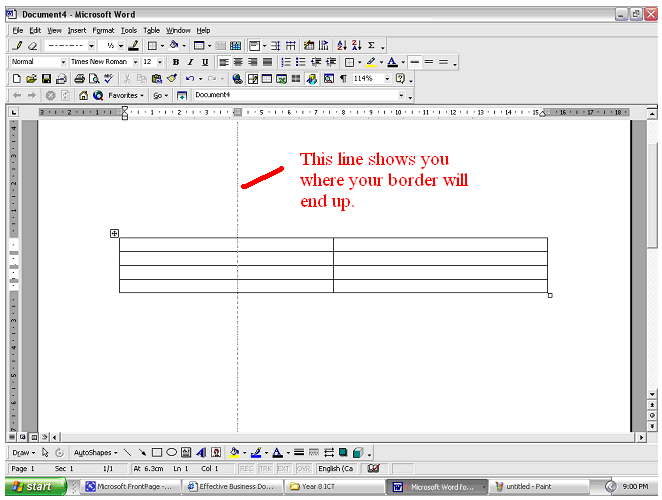
Task: Toggle Bold formatting
Action: [176, 62]
